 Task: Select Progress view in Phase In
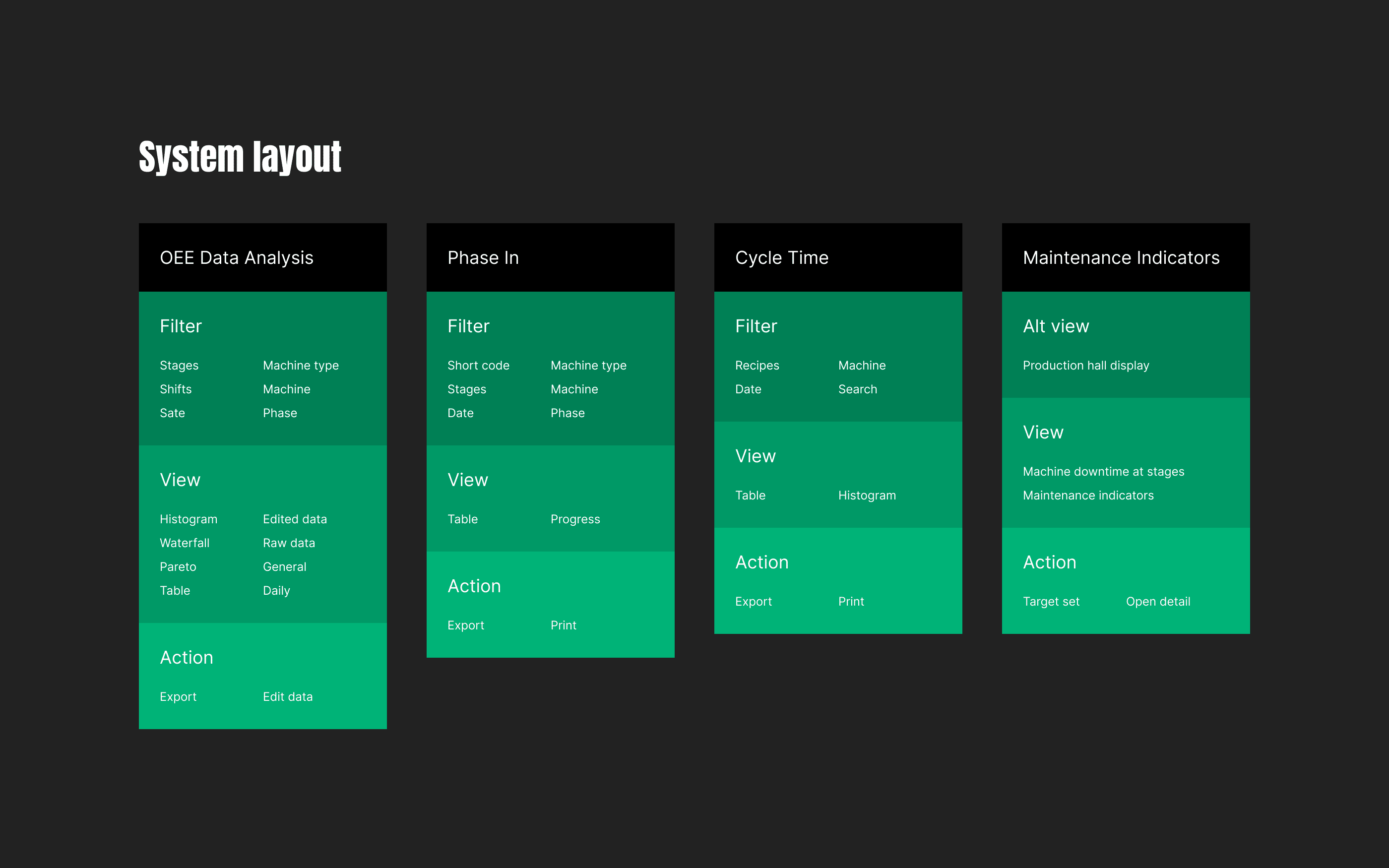click(575, 519)
